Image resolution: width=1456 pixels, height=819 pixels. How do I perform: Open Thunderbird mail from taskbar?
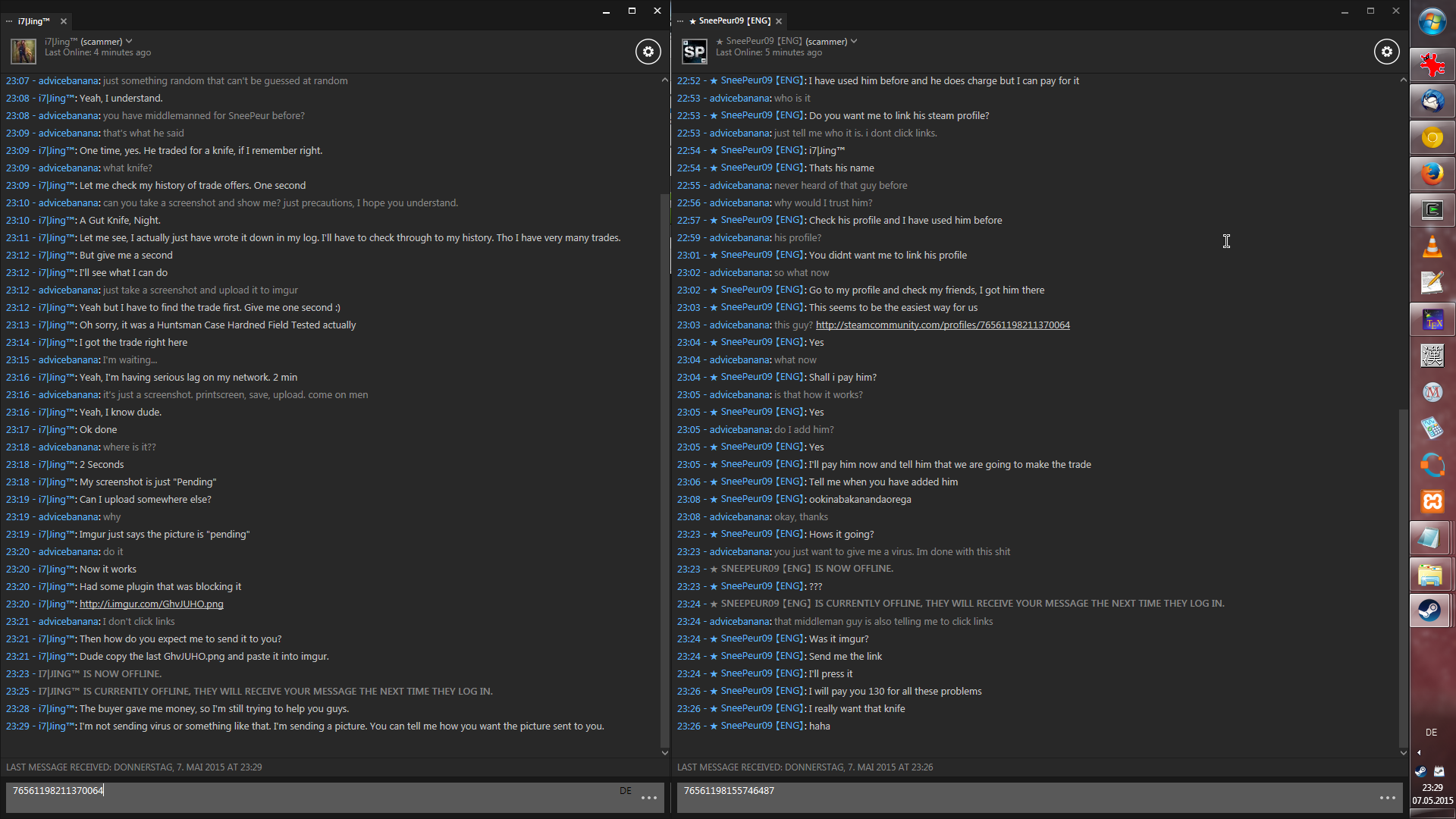coord(1431,101)
